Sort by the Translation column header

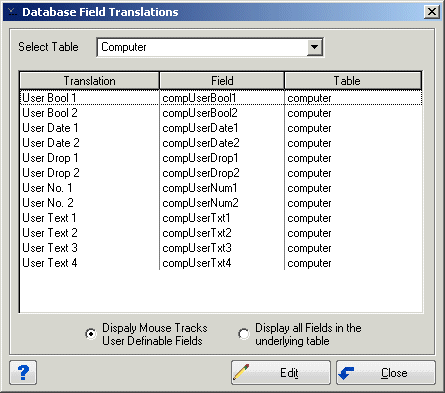tap(89, 81)
